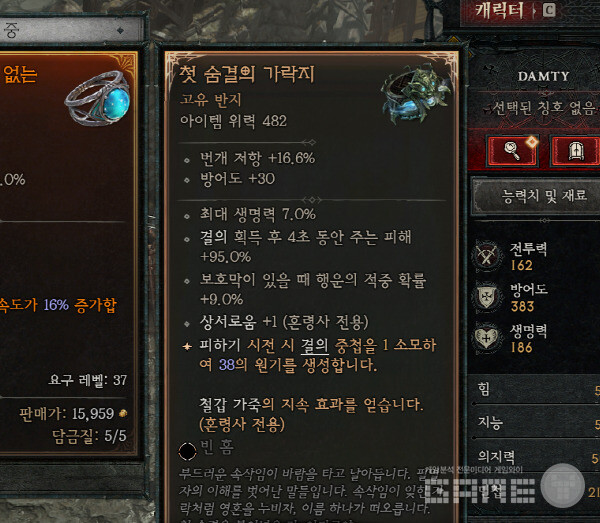
Task: Click the C hotkey badge by 캐릭터
Action: [x=549, y=10]
